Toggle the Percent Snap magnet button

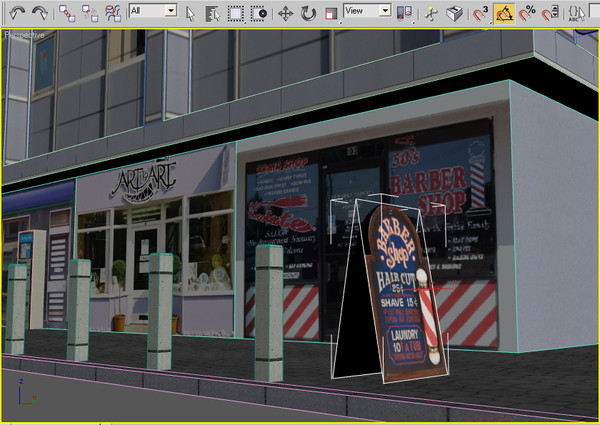click(x=527, y=14)
